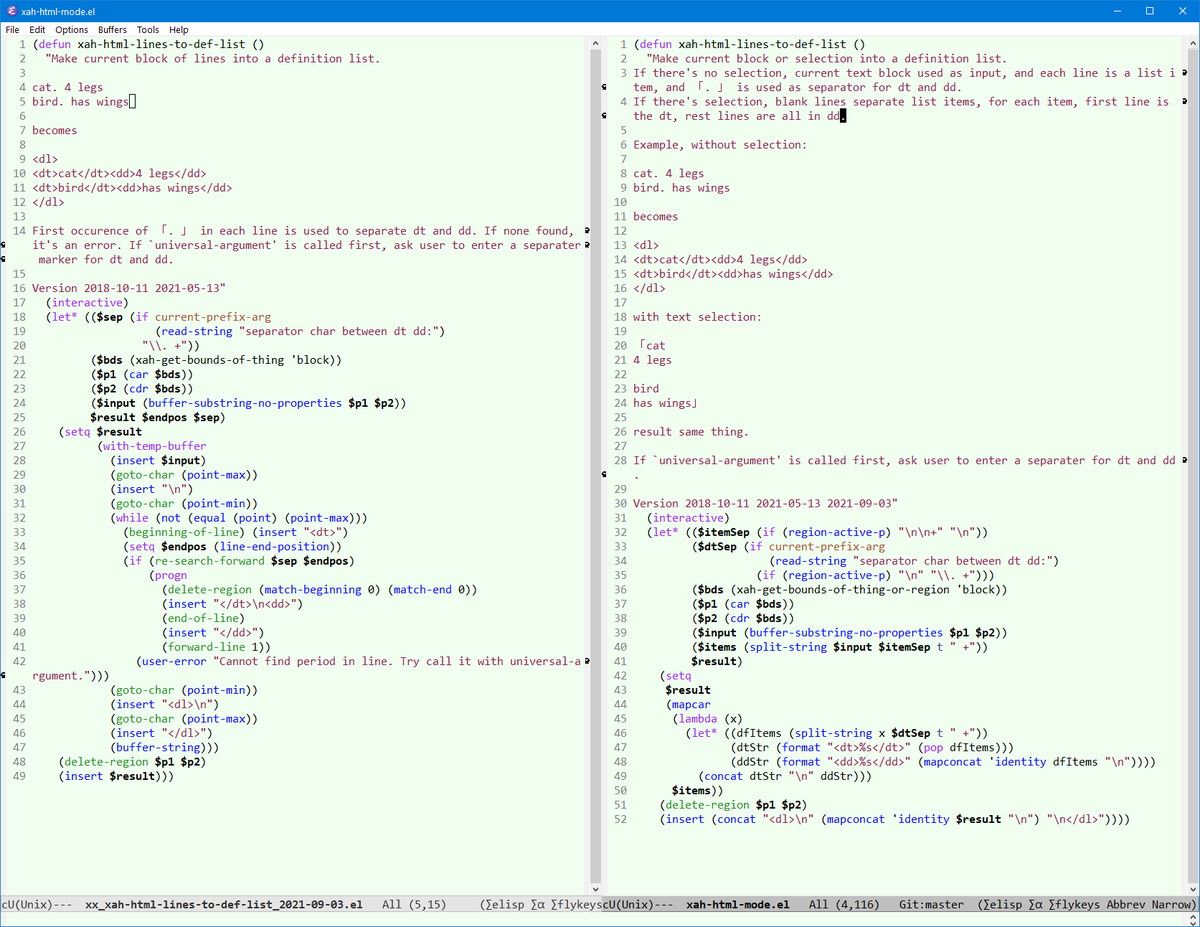Image resolution: width=1200 pixels, height=927 pixels.
Task: Click '</dl>' on left pane line 12
Action: [x=48, y=202]
